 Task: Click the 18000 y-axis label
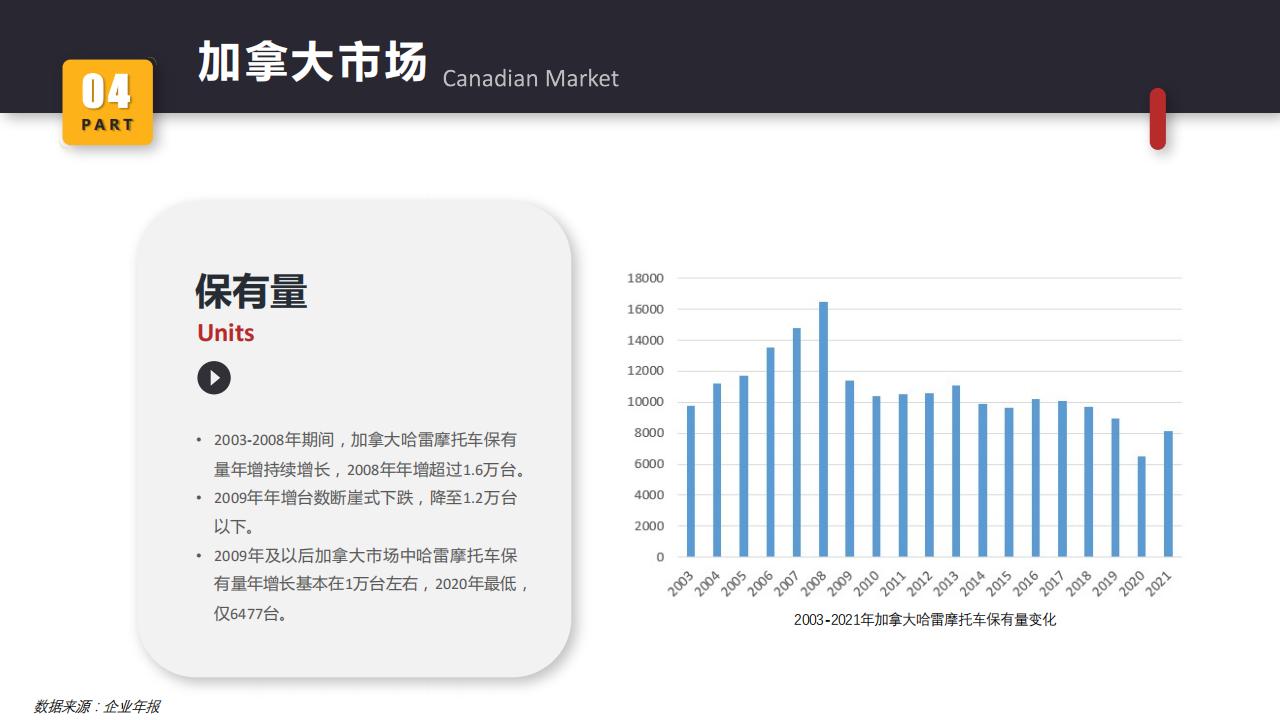pos(645,278)
